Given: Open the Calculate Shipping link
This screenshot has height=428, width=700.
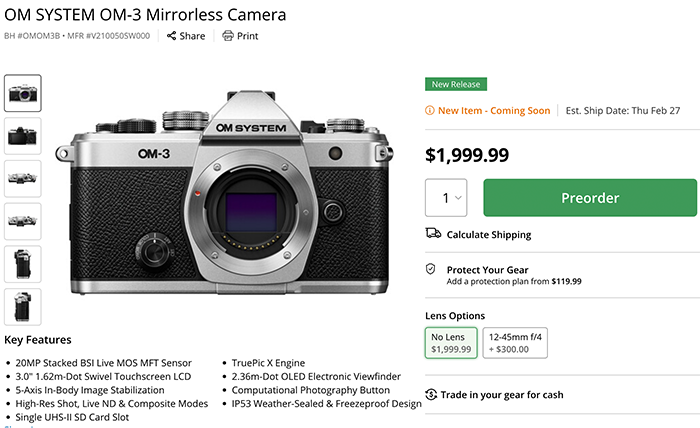Looking at the screenshot, I should [x=489, y=235].
